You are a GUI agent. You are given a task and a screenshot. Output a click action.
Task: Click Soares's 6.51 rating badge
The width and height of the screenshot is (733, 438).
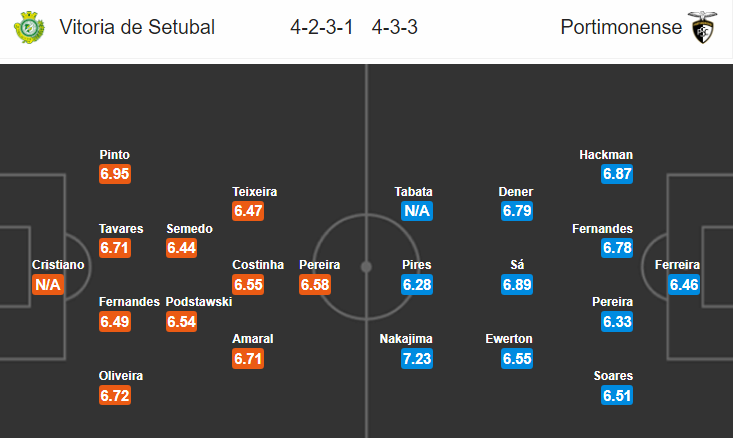click(x=617, y=395)
